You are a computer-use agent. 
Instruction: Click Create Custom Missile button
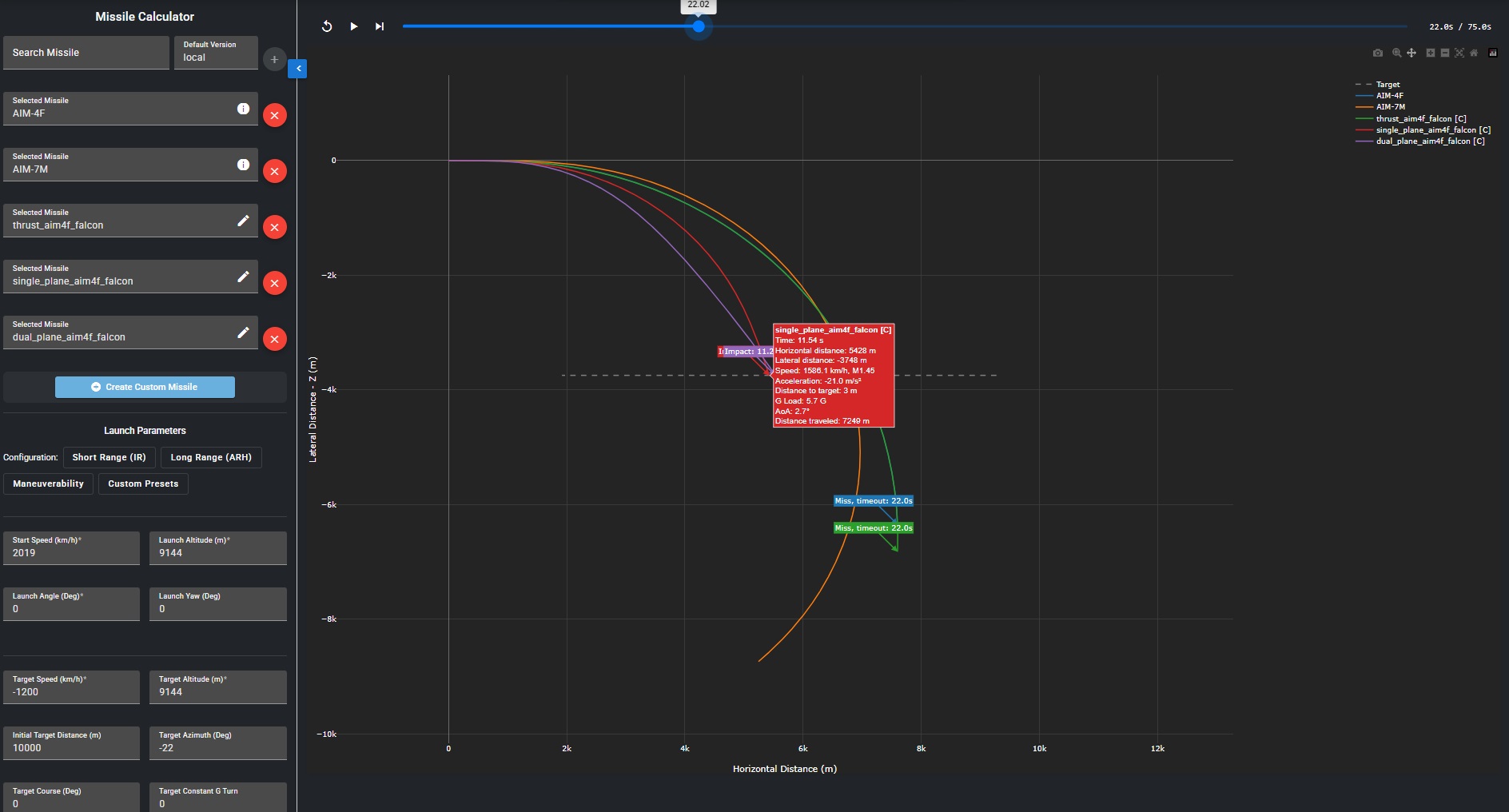[145, 387]
